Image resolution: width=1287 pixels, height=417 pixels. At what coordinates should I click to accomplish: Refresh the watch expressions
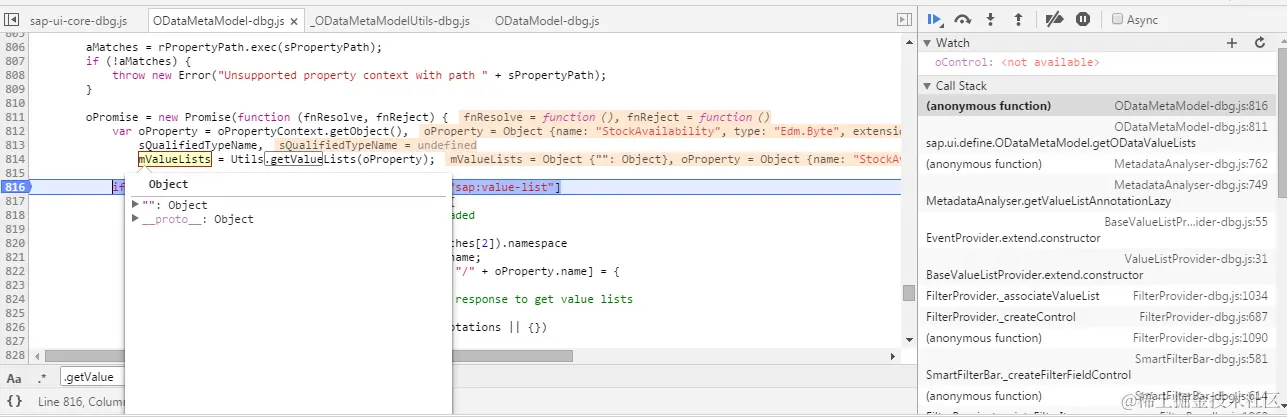click(1260, 43)
